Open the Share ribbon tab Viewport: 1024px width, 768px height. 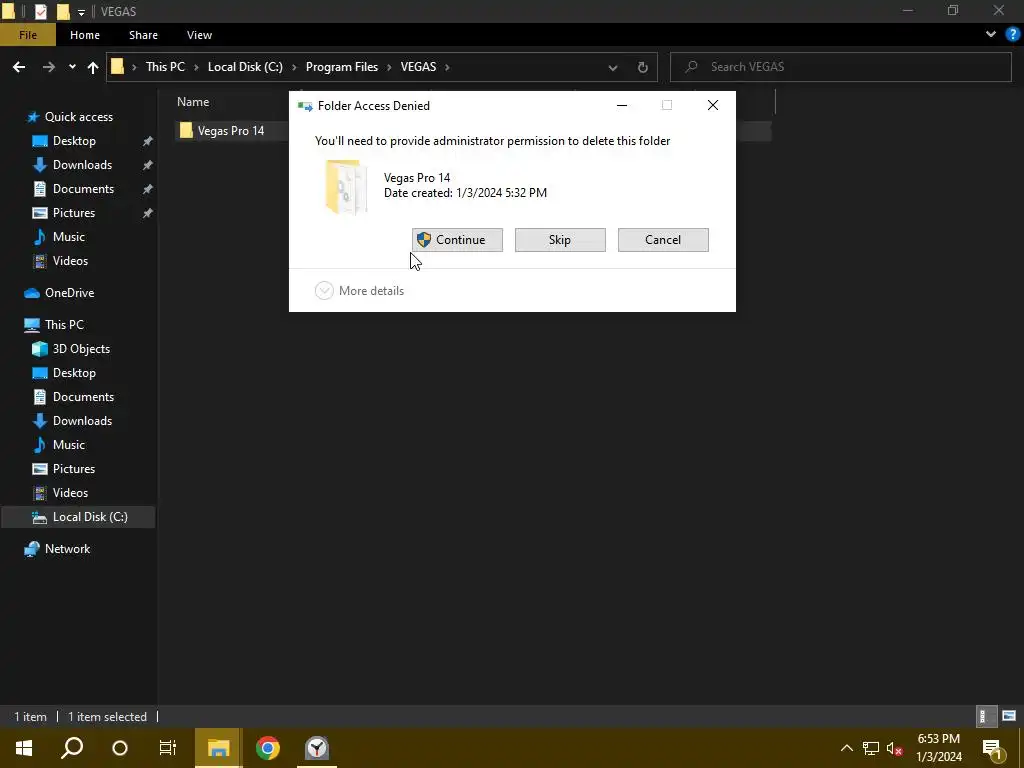coord(143,35)
